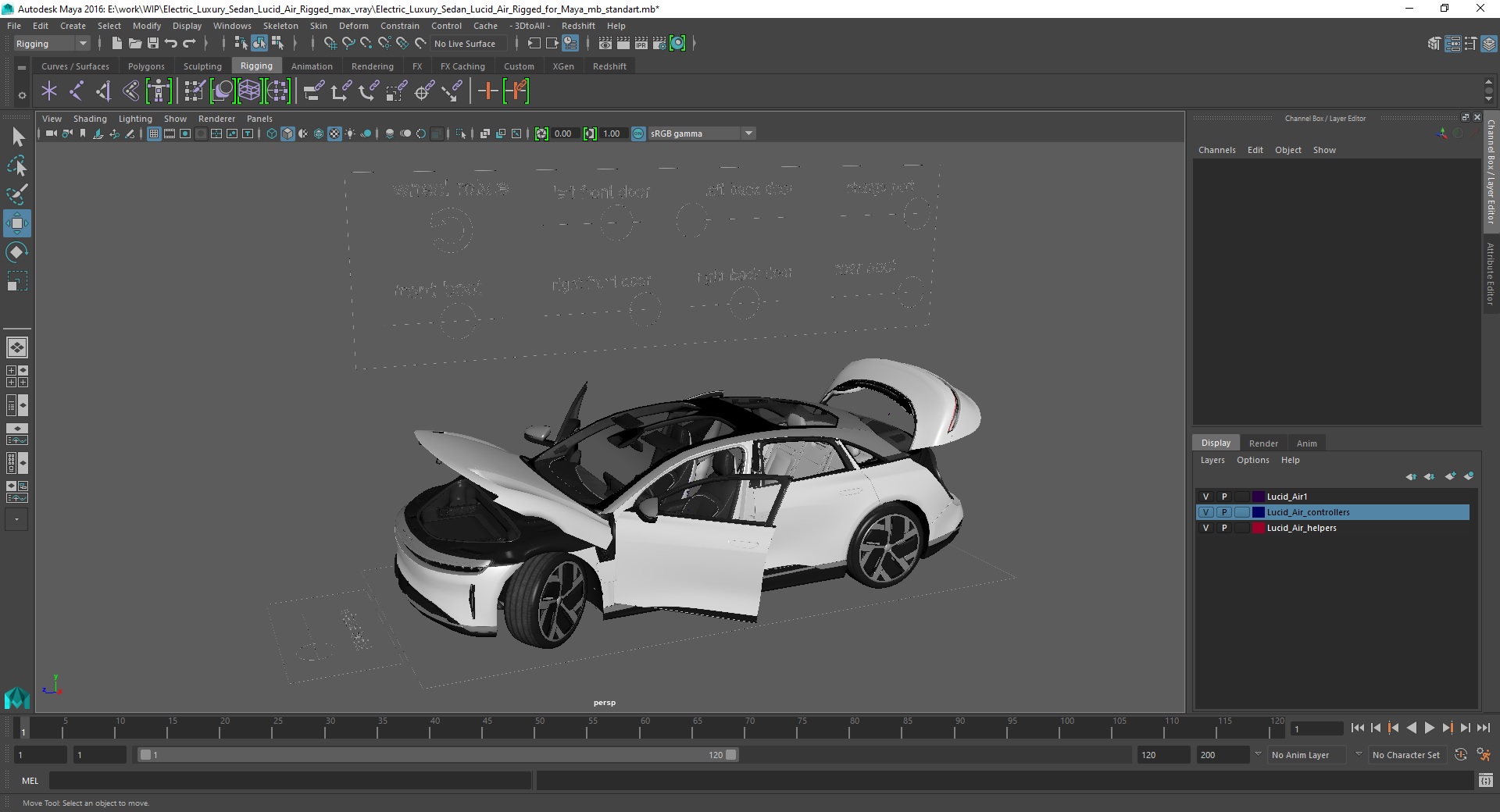
Task: Open a scene using the folder icon
Action: pyautogui.click(x=134, y=44)
